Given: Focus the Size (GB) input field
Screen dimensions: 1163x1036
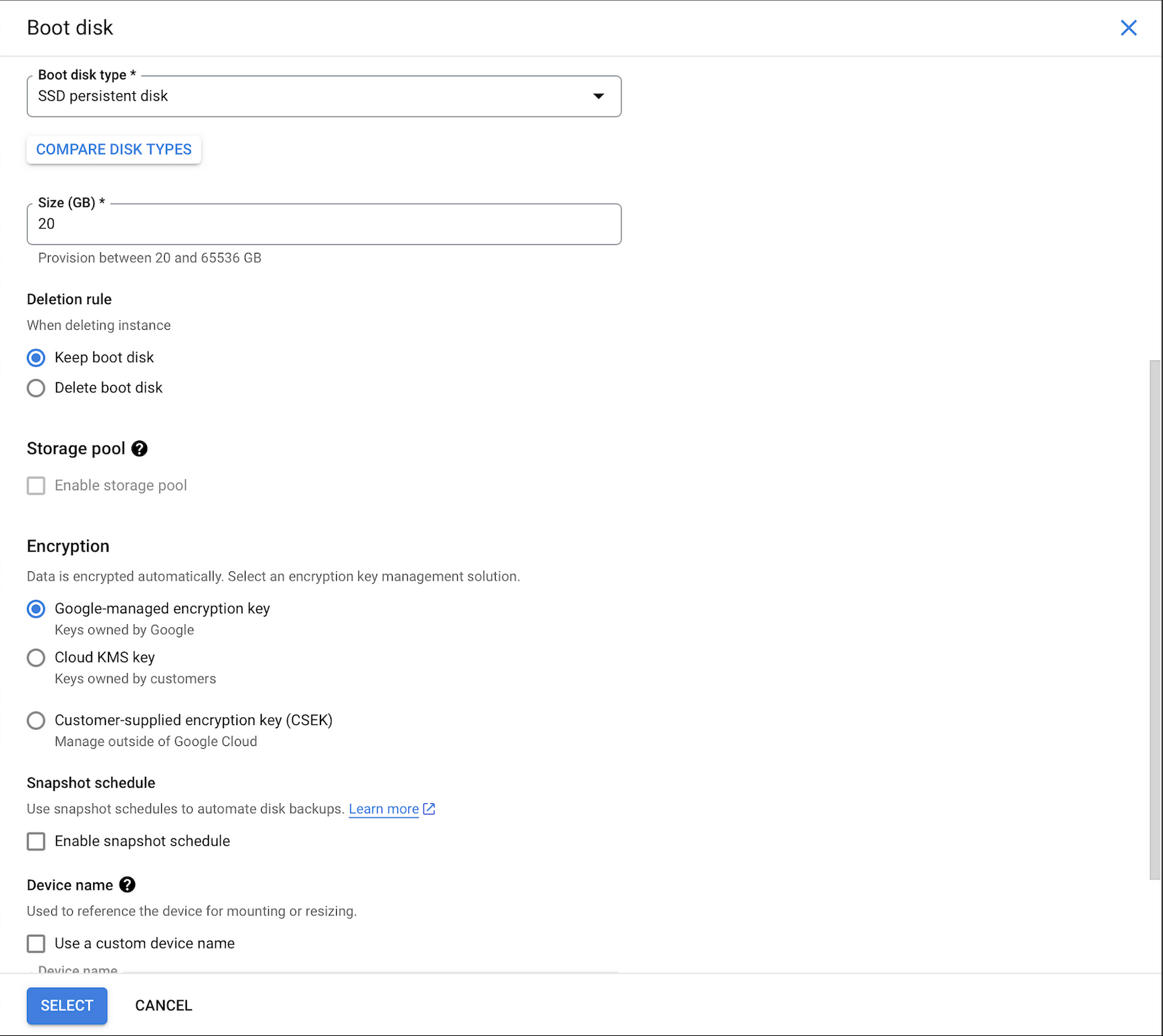Looking at the screenshot, I should click(324, 224).
